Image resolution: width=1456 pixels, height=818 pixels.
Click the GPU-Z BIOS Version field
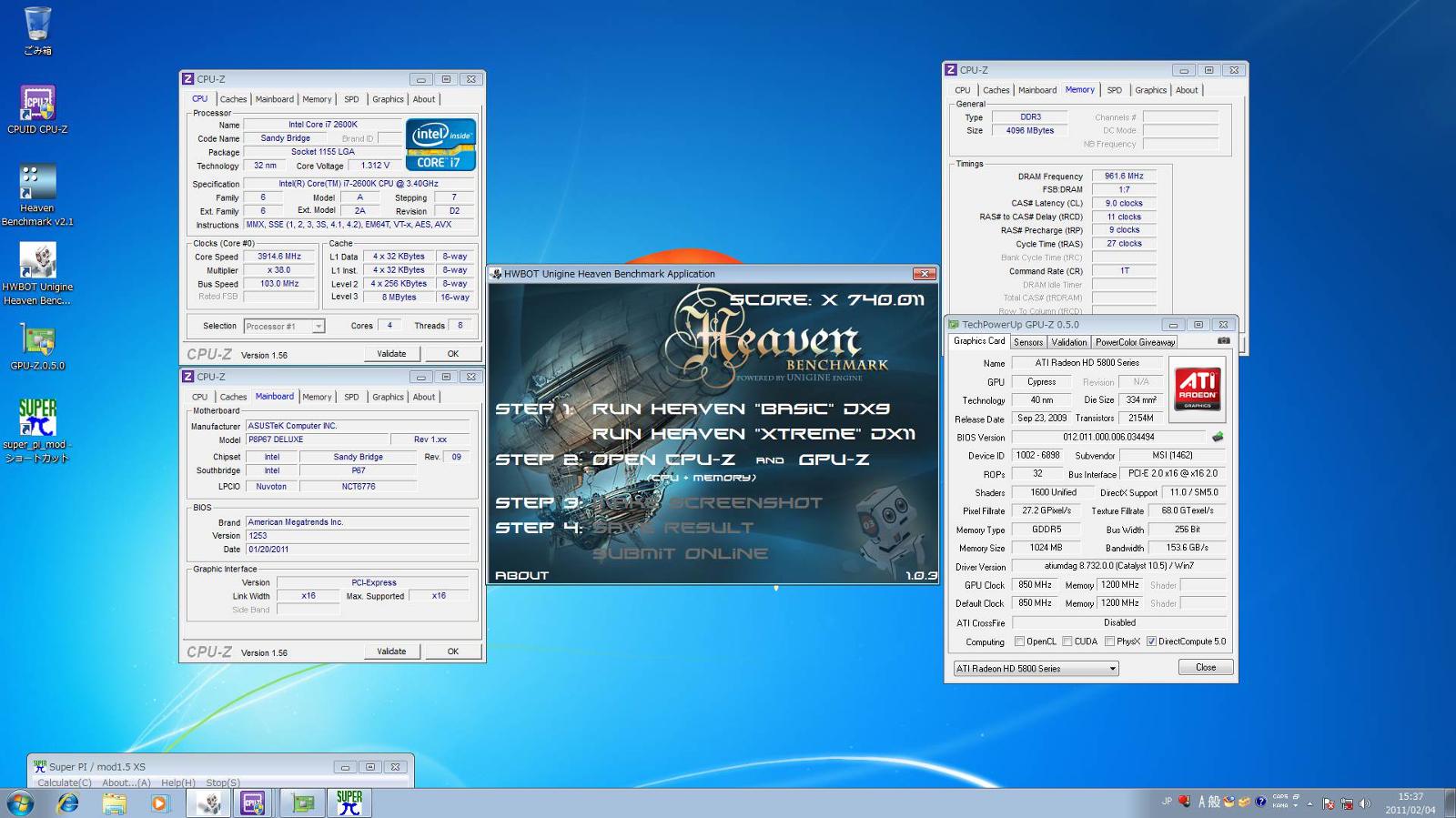pyautogui.click(x=1108, y=437)
